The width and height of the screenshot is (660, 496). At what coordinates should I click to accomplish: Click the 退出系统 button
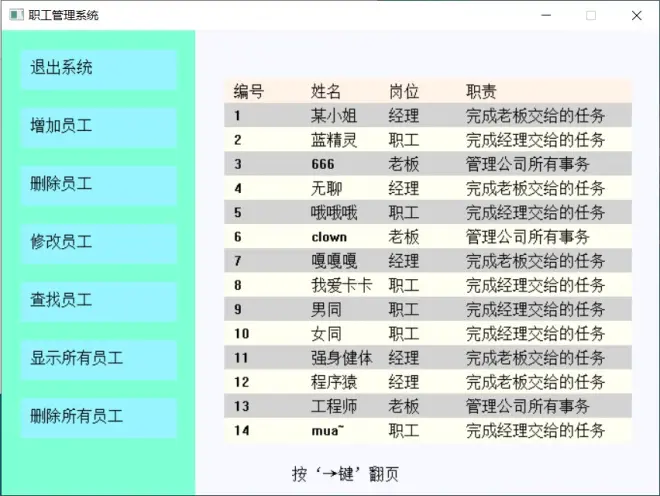(x=98, y=69)
